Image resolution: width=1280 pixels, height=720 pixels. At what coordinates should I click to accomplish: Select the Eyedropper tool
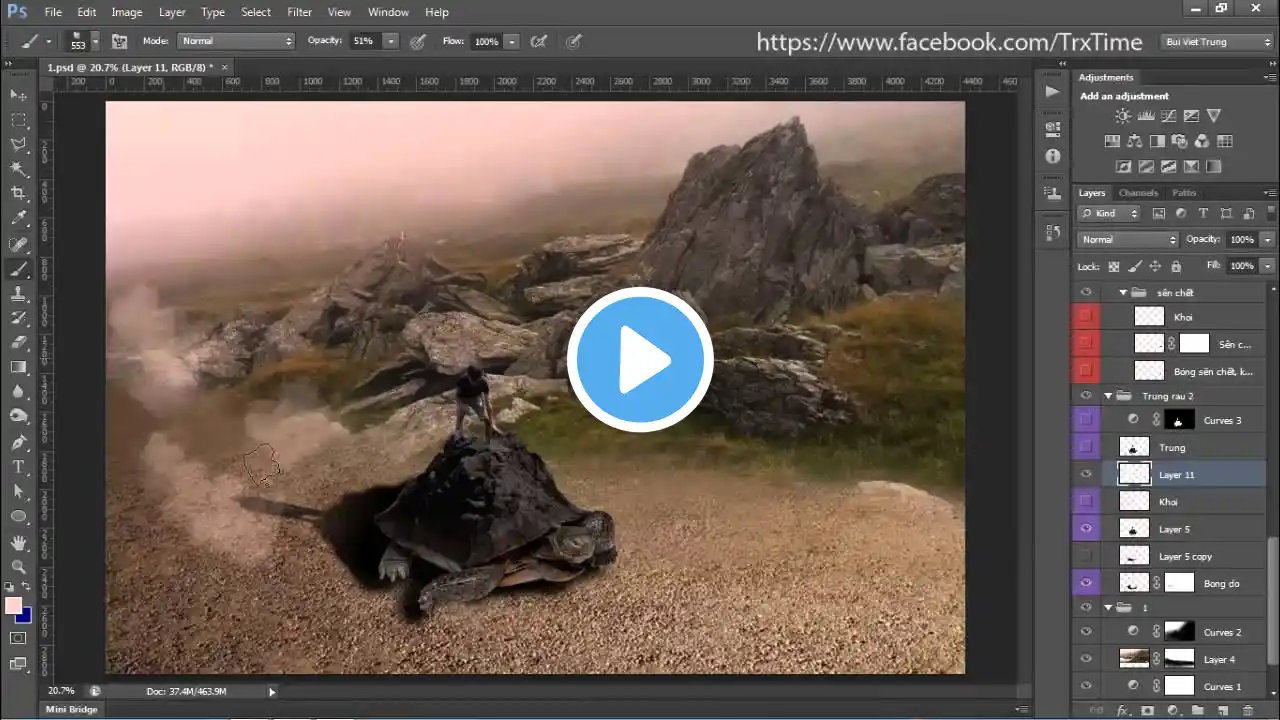point(19,218)
